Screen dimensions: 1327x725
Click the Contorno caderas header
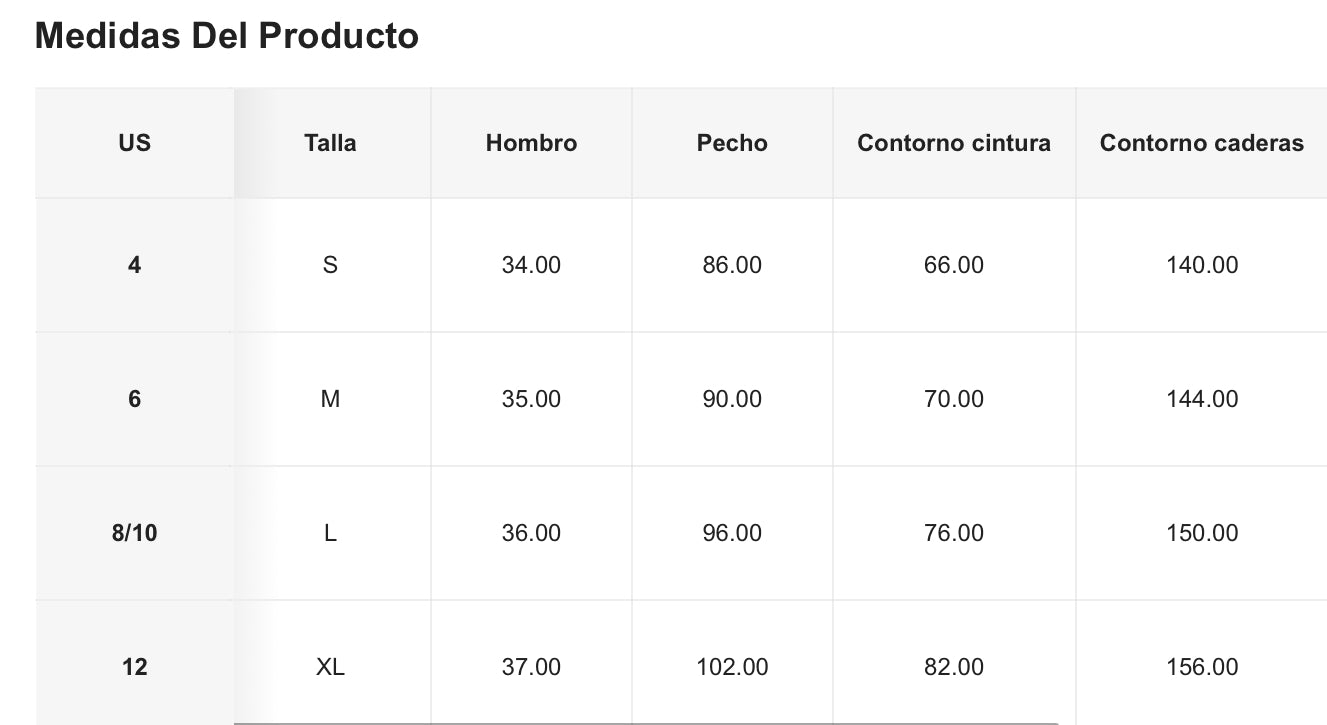click(x=1201, y=143)
